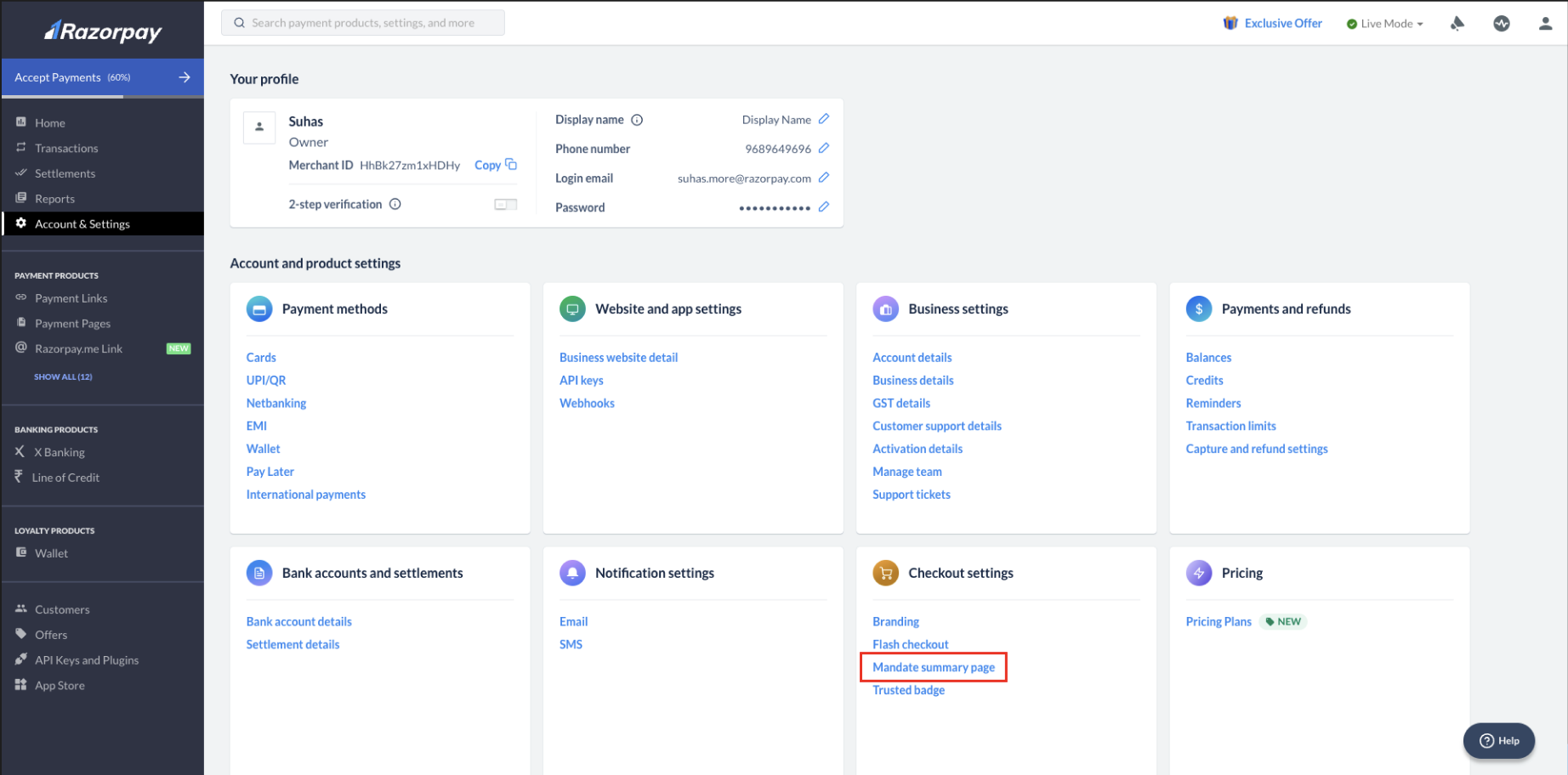The image size is (1568, 775).
Task: Edit Login email pencil icon
Action: click(x=824, y=178)
